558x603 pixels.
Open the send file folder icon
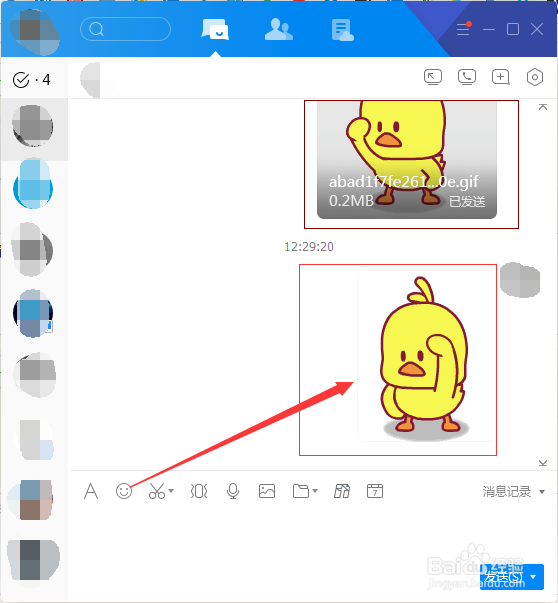point(301,491)
